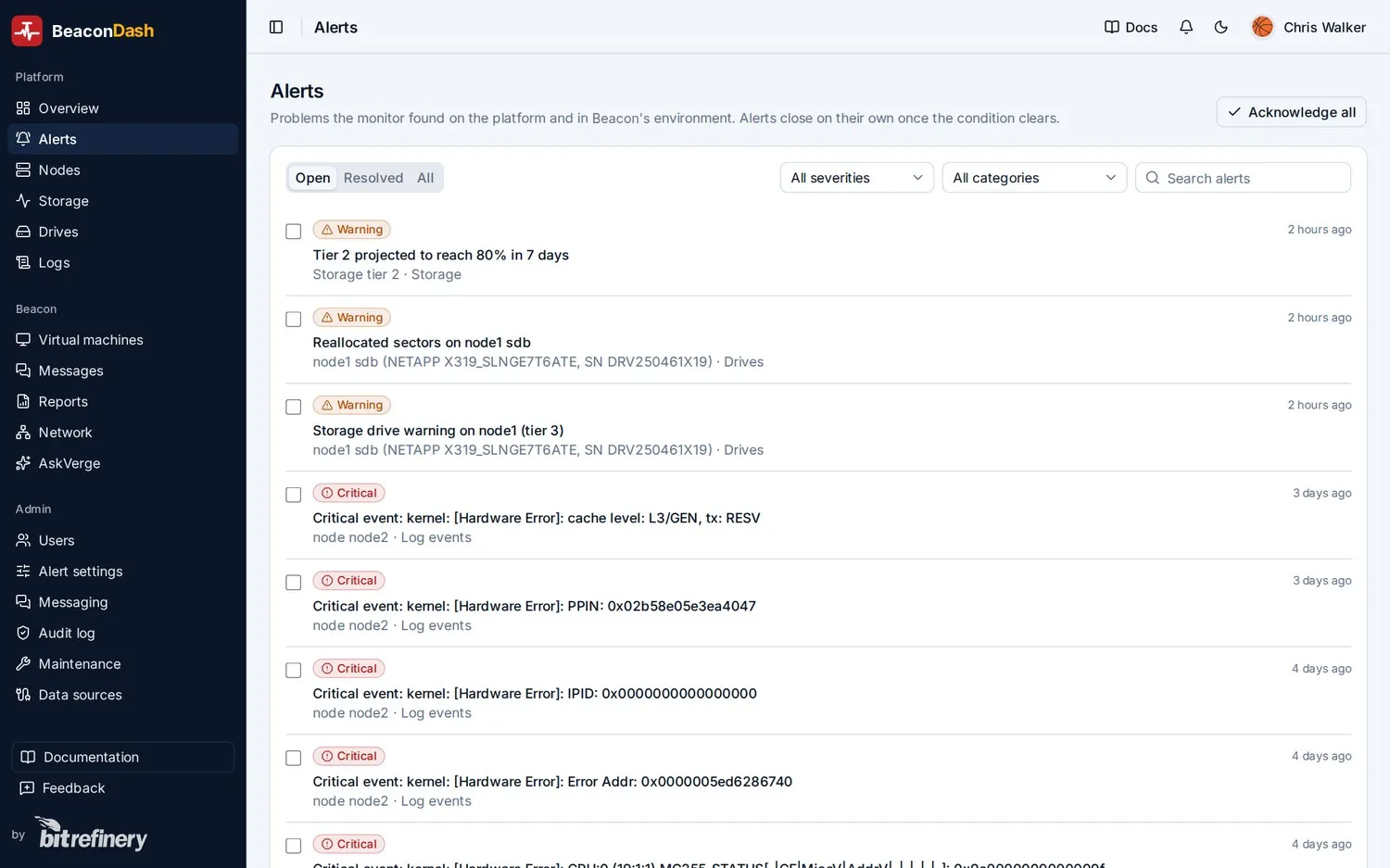Check the cache level L3/GEN alert checkbox
The height and width of the screenshot is (868, 1390).
(294, 495)
